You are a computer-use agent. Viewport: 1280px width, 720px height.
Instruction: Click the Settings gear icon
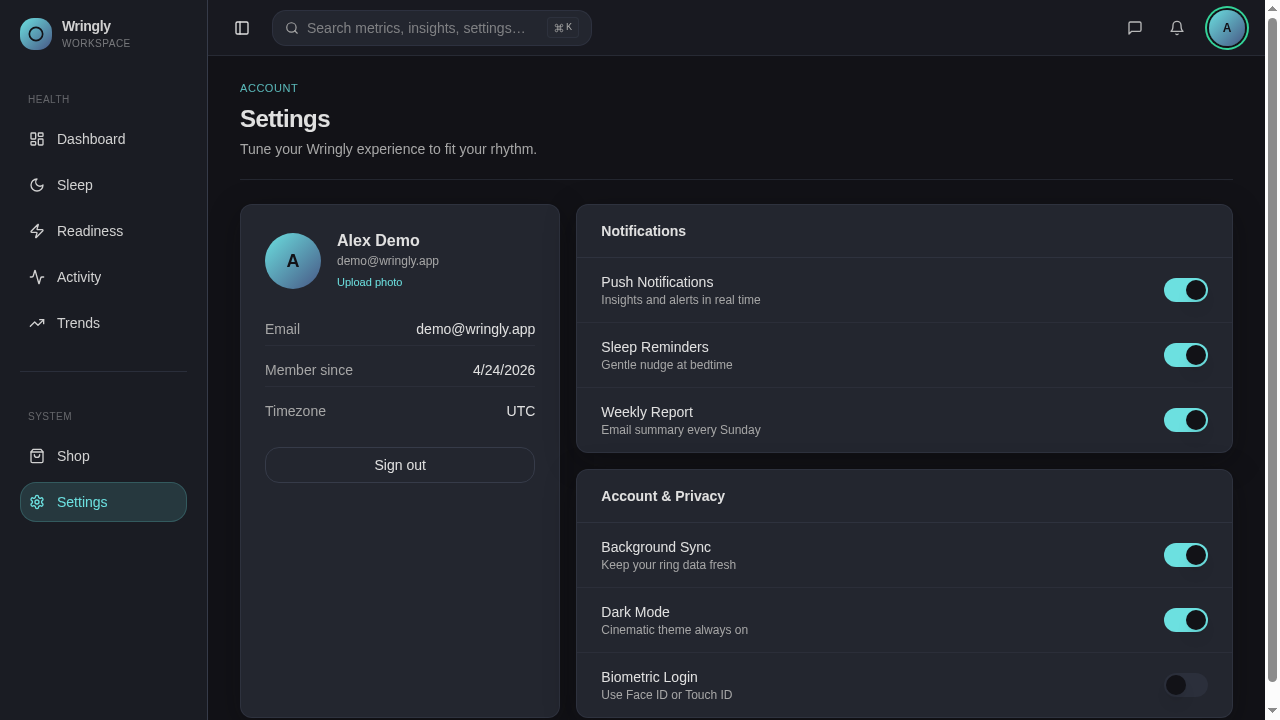37,502
